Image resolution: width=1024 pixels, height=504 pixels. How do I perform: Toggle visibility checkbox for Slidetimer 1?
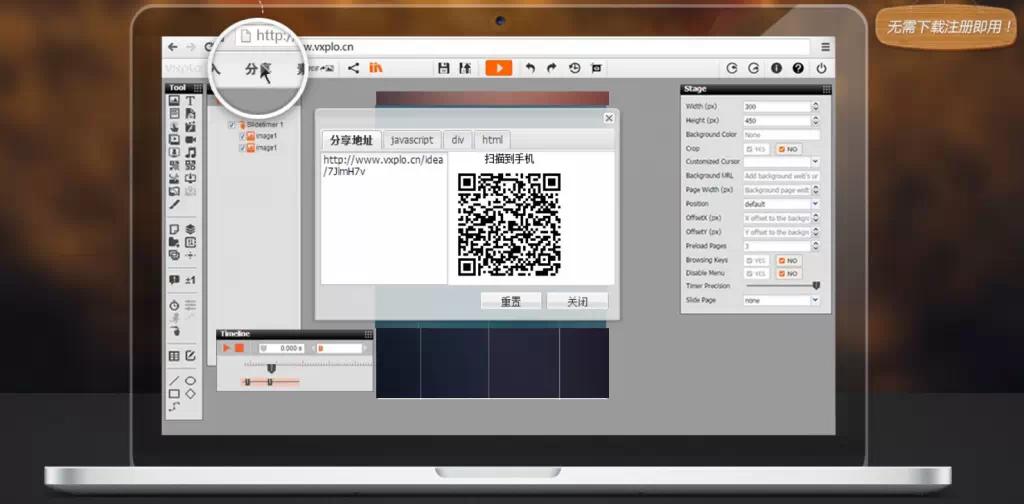(232, 124)
